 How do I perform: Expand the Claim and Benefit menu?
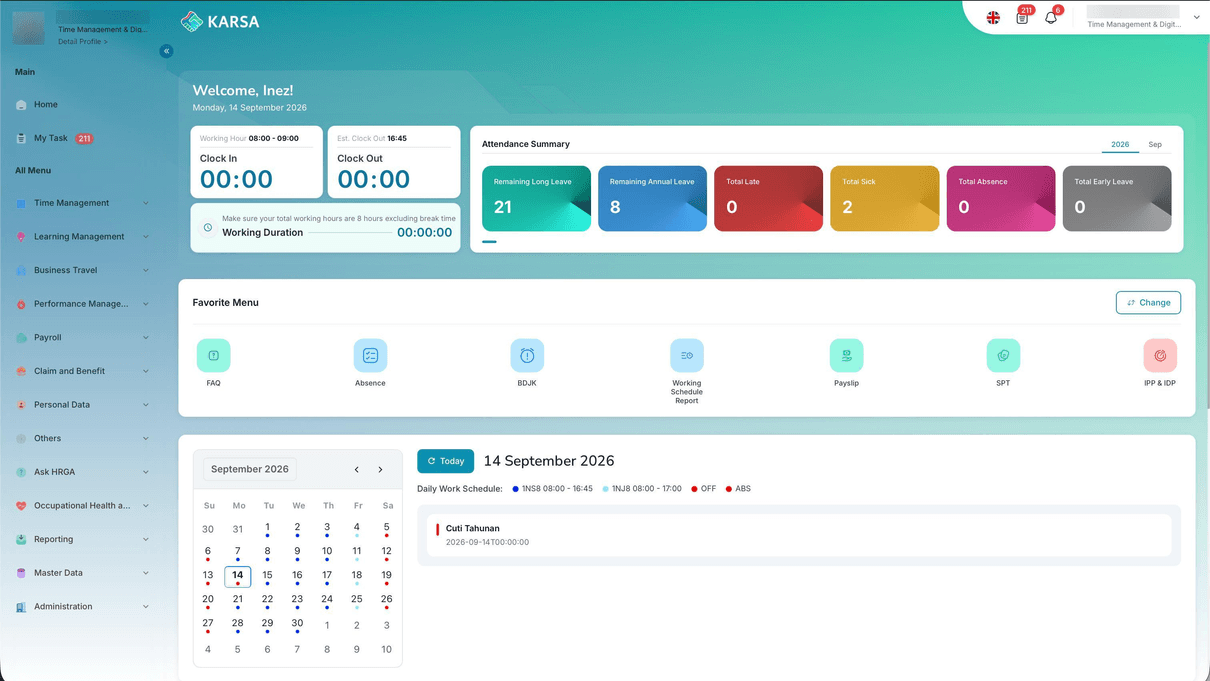[82, 371]
